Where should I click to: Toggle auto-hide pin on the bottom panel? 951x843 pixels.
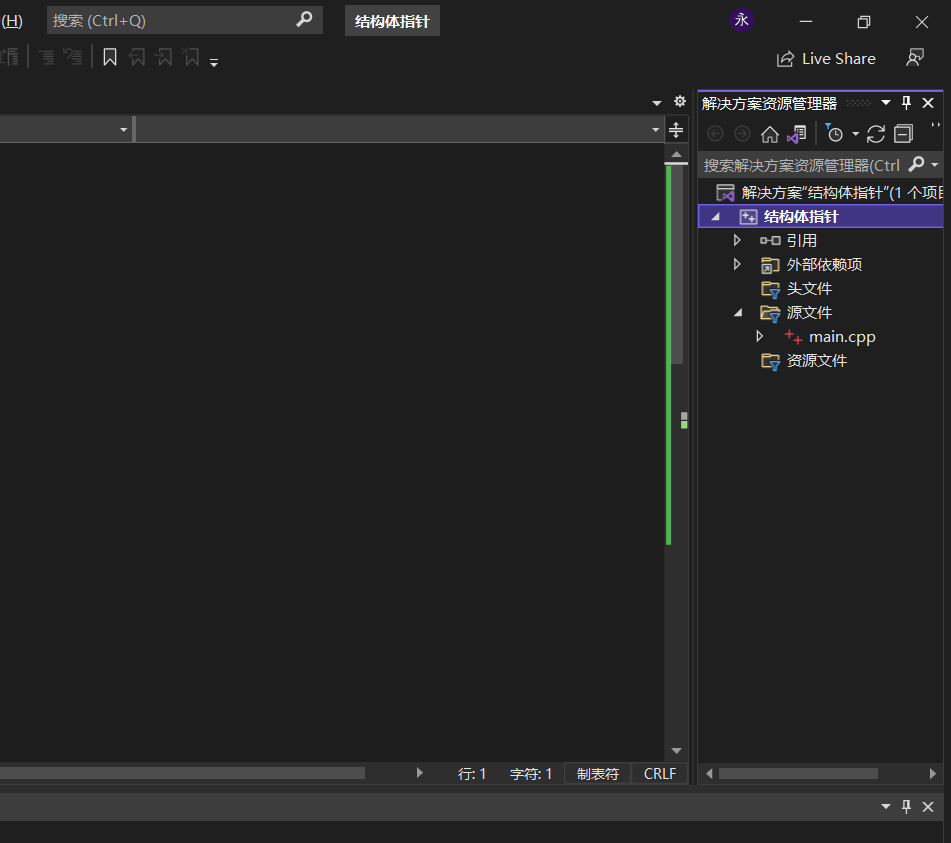pos(906,807)
